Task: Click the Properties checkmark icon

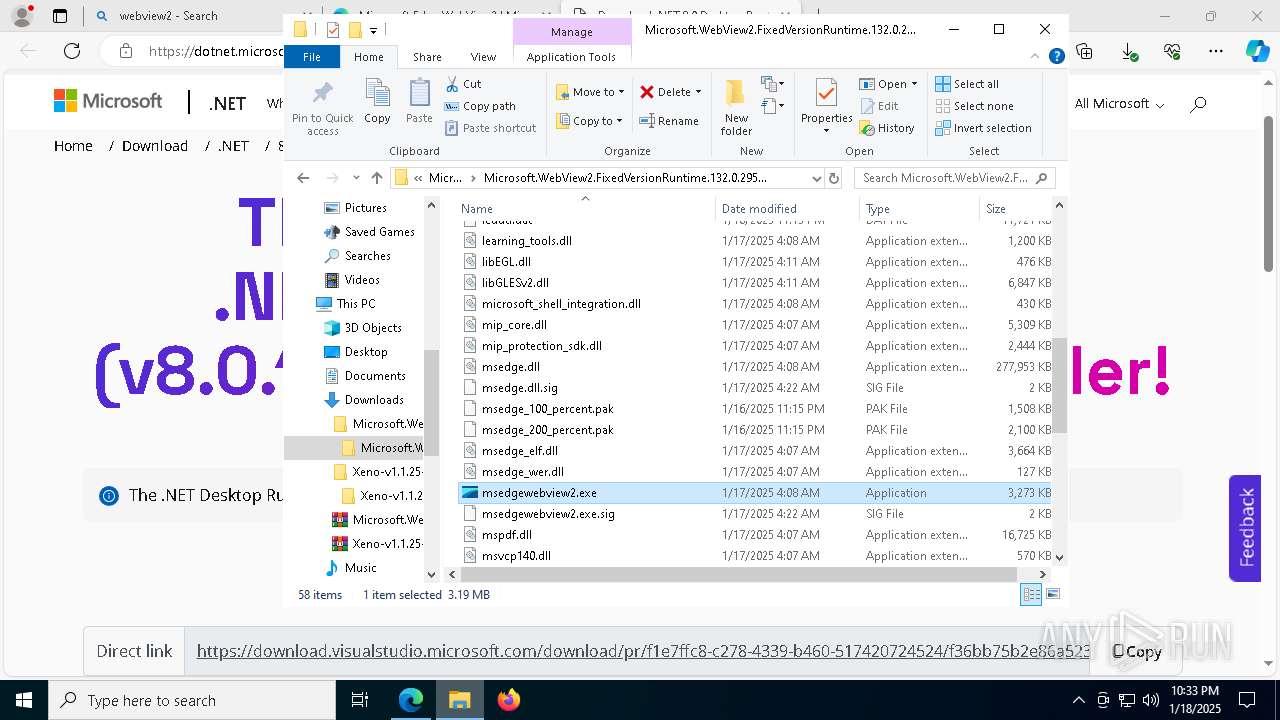Action: (x=826, y=93)
